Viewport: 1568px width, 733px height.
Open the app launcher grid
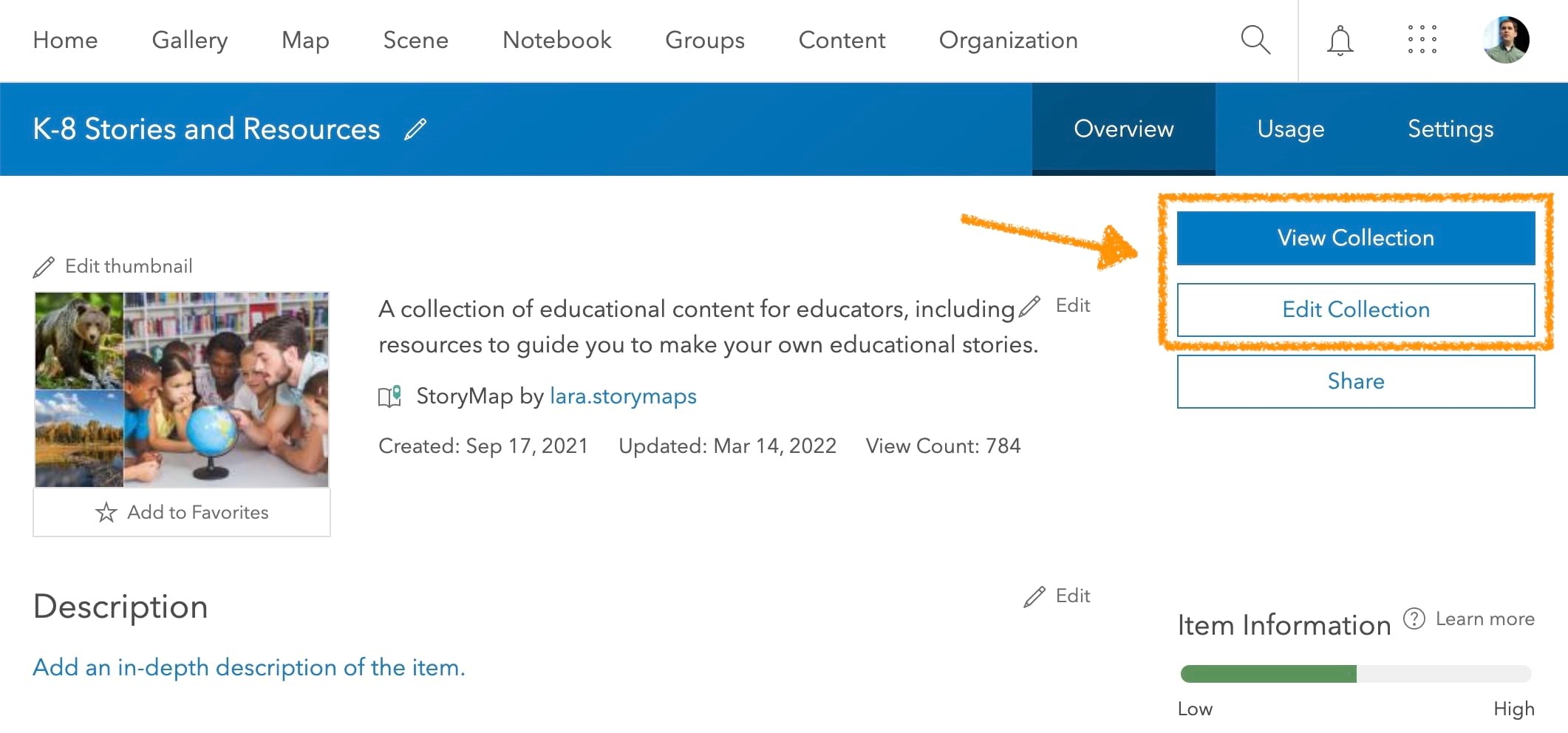click(x=1422, y=40)
